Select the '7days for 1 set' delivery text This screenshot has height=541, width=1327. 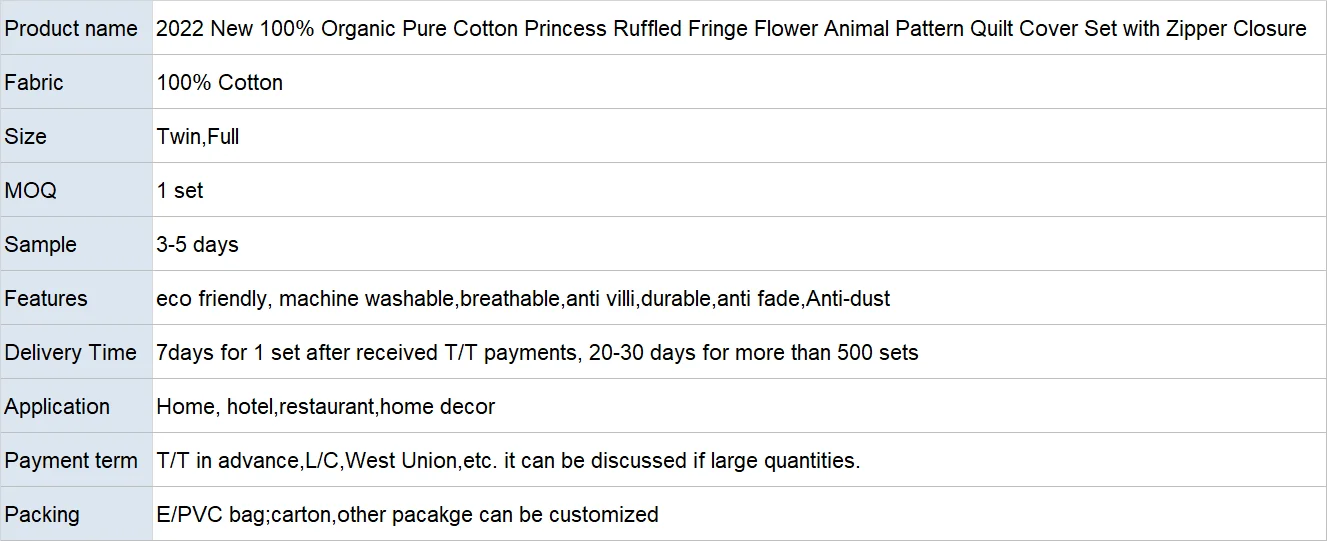click(x=537, y=353)
